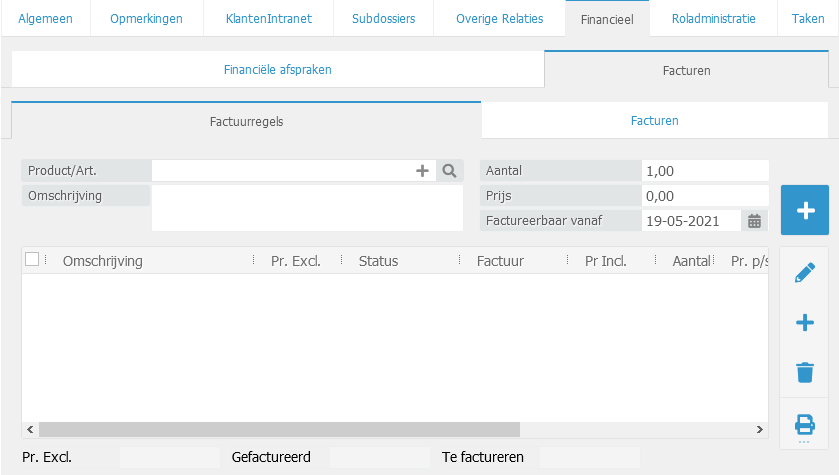
Task: Click the horizontal scrollbar thumb
Action: click(279, 429)
